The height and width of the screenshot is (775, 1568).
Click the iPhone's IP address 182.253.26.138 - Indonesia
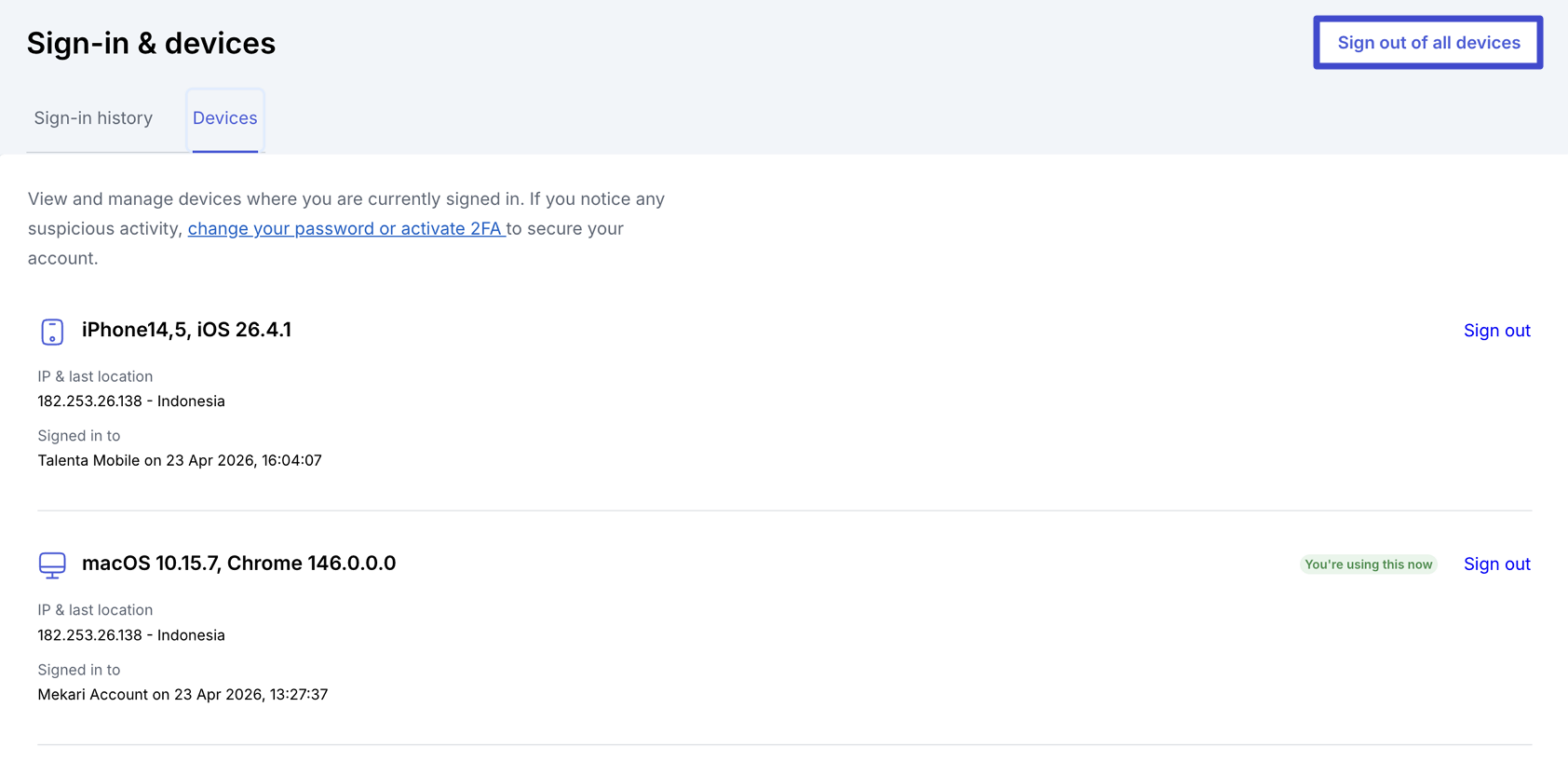pos(131,401)
